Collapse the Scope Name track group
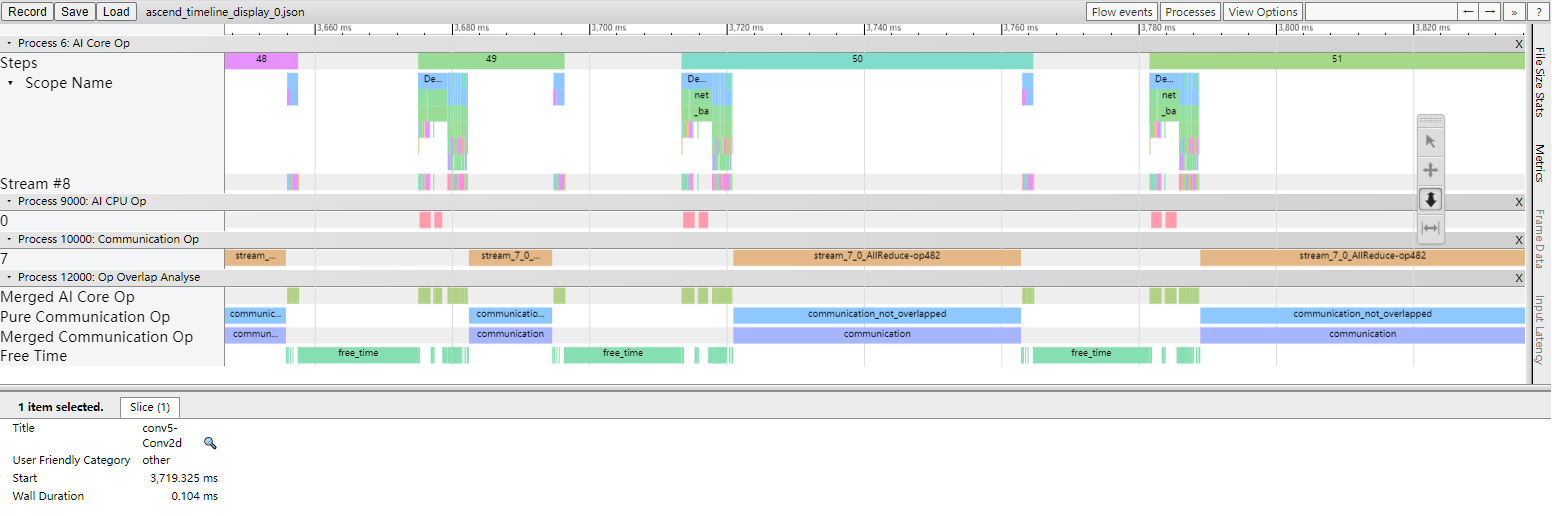1552x516 pixels. pos(11,83)
